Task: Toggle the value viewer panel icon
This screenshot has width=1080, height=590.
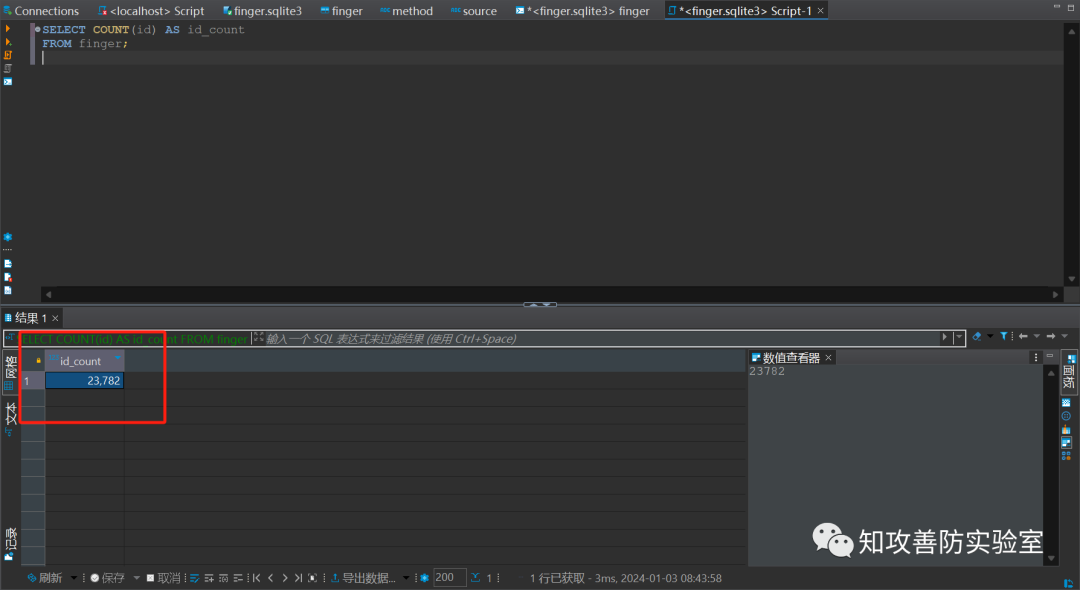Action: (1066, 443)
